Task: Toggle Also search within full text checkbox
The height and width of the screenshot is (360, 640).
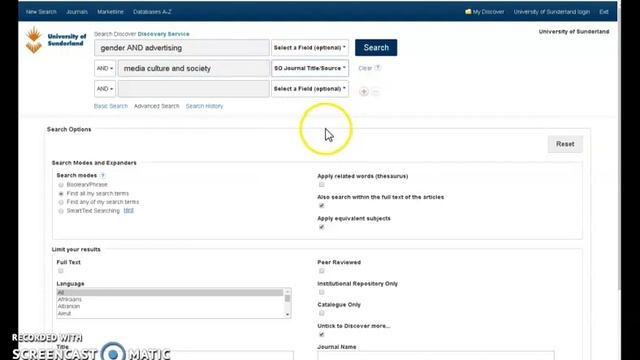Action: coord(322,206)
